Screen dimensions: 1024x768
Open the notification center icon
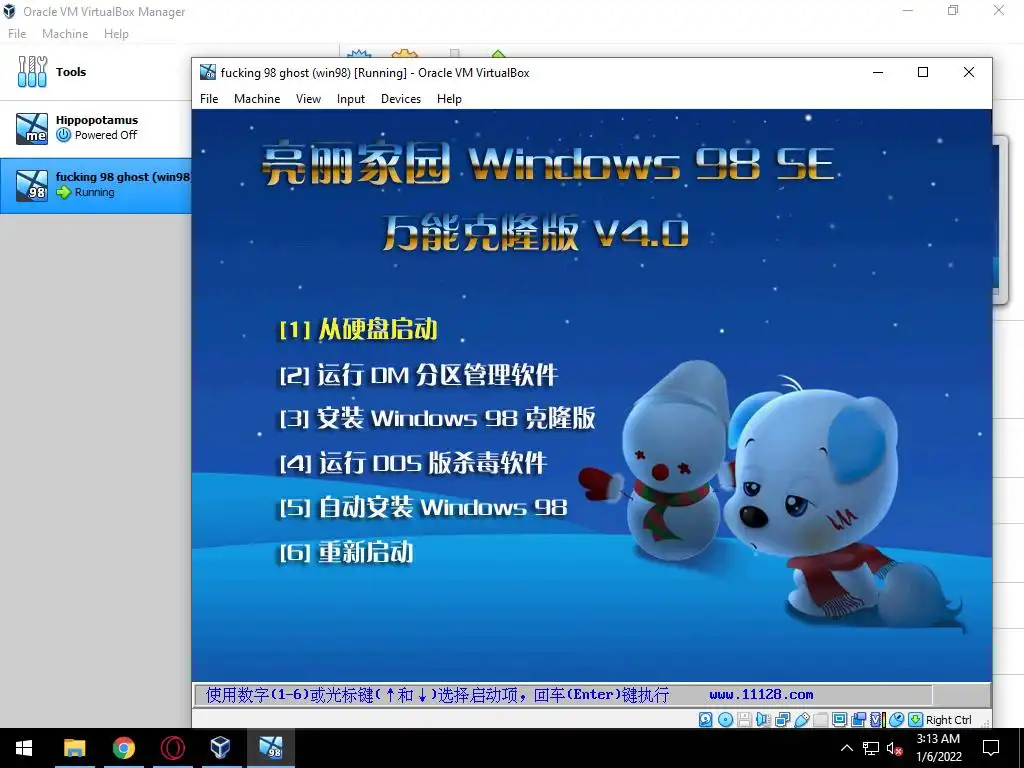click(x=991, y=748)
